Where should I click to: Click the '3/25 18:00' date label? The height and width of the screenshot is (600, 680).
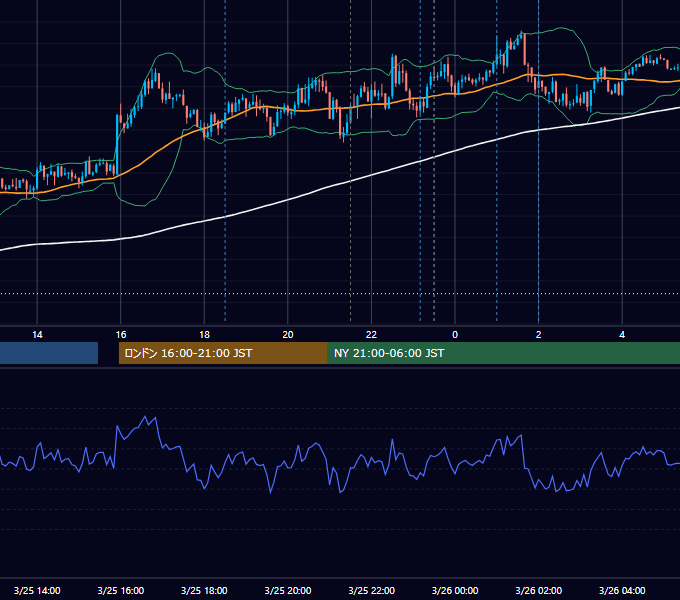[x=204, y=590]
